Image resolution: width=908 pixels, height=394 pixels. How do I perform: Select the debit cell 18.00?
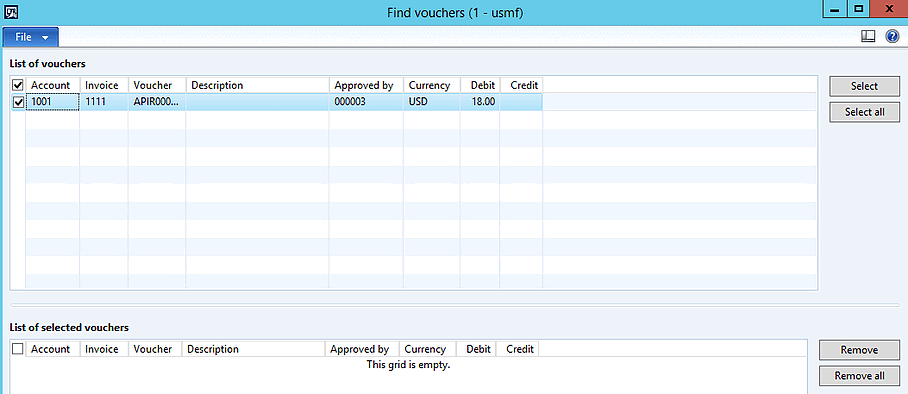pyautogui.click(x=480, y=103)
